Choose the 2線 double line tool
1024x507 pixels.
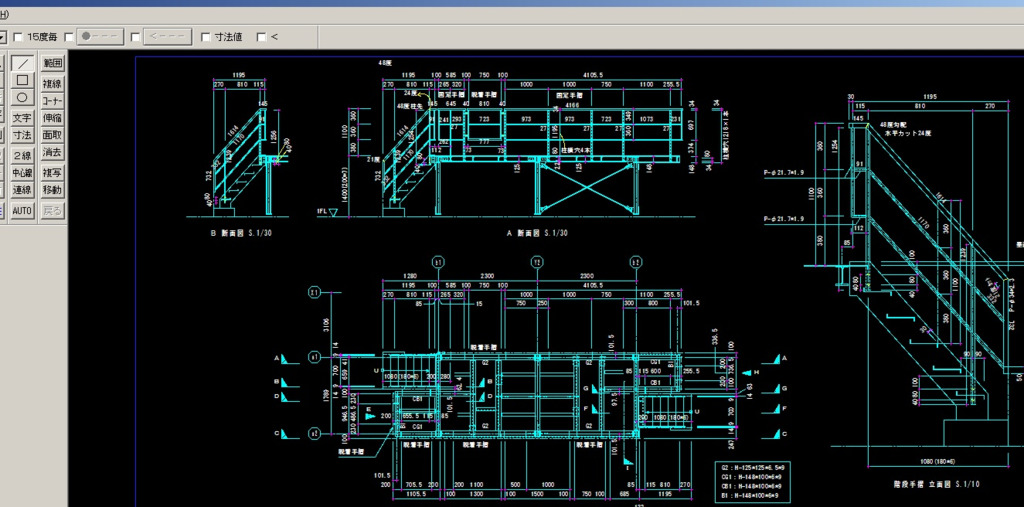click(x=22, y=154)
